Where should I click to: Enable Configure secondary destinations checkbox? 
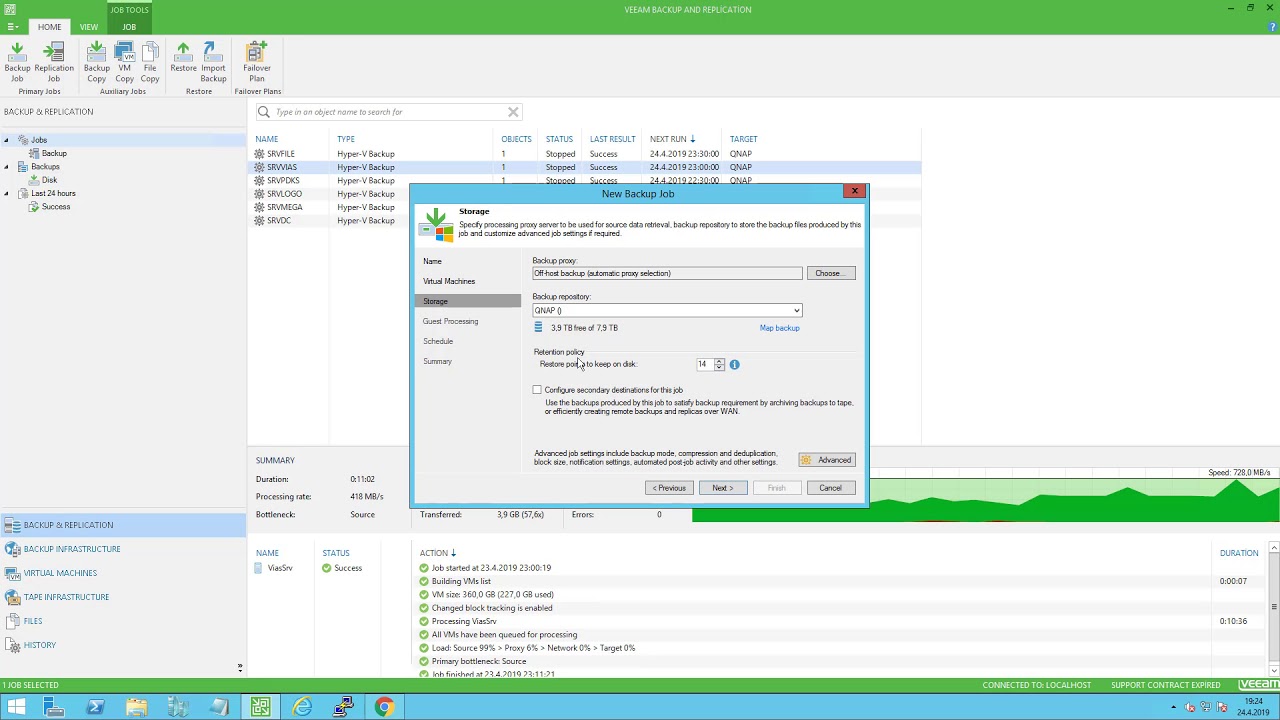click(537, 390)
